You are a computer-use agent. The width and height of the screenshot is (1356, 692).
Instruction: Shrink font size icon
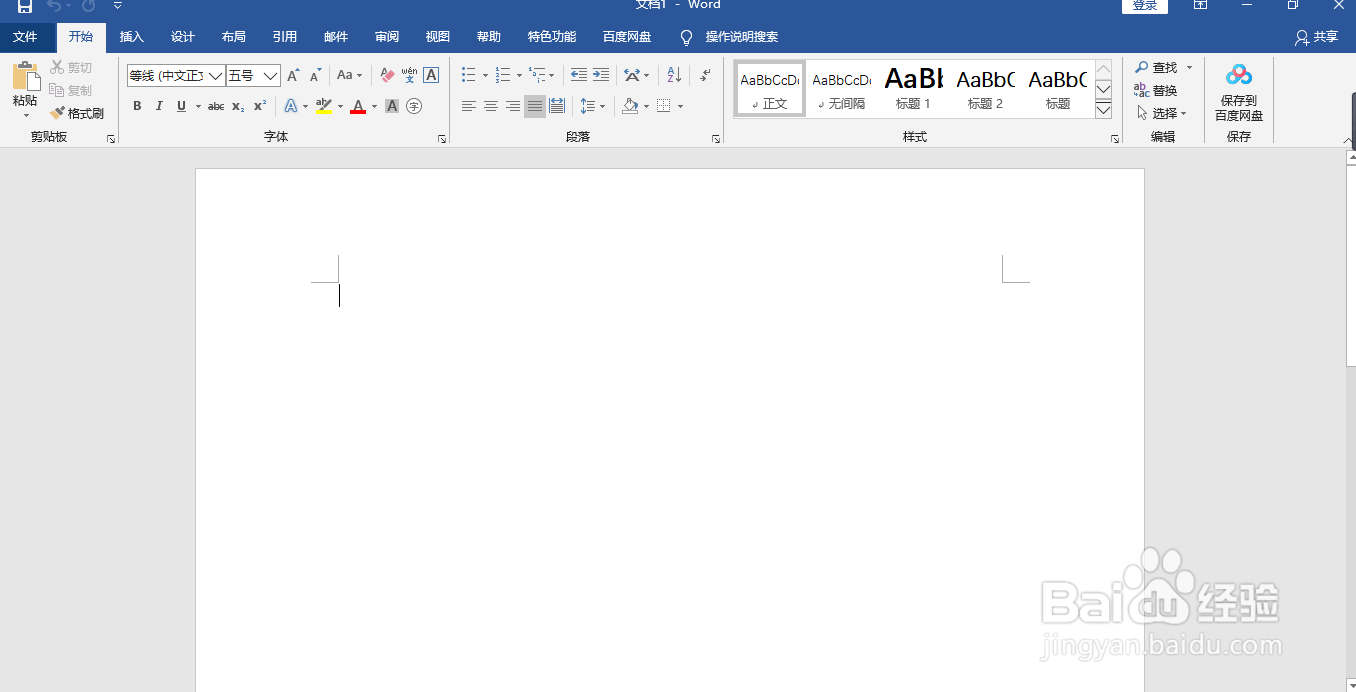(x=315, y=75)
